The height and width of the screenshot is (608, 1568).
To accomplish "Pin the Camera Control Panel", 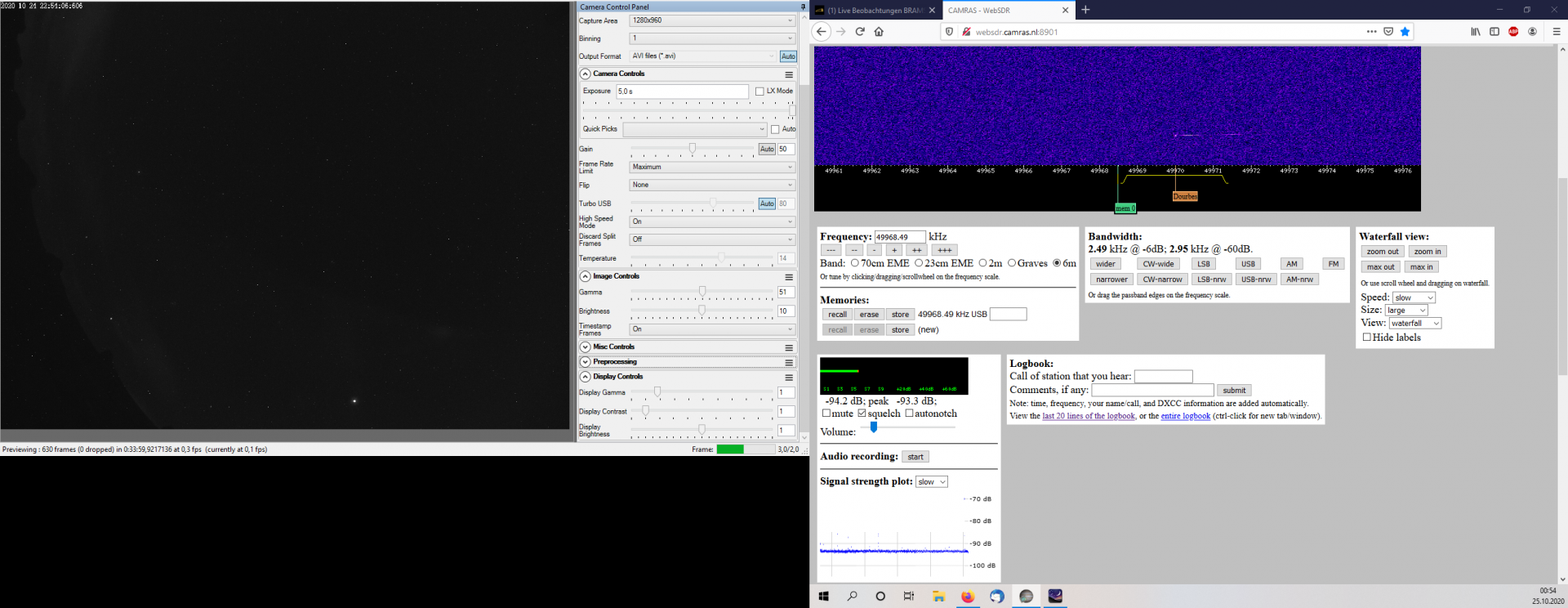I will click(x=803, y=7).
